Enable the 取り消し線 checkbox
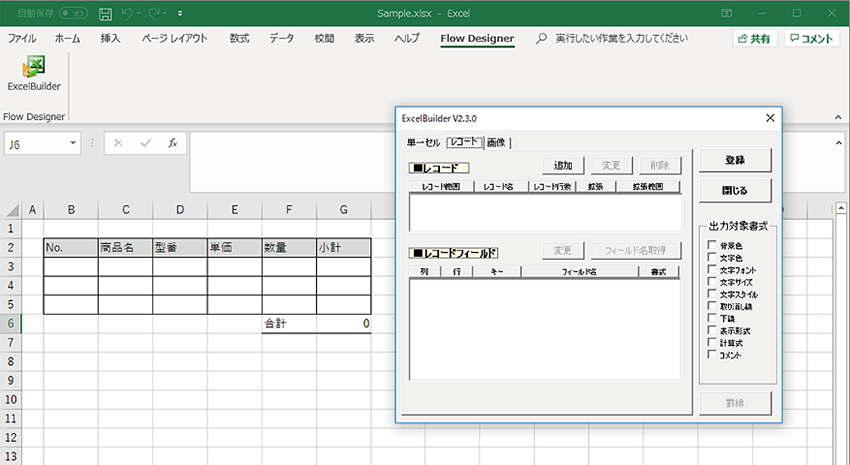 (x=712, y=306)
